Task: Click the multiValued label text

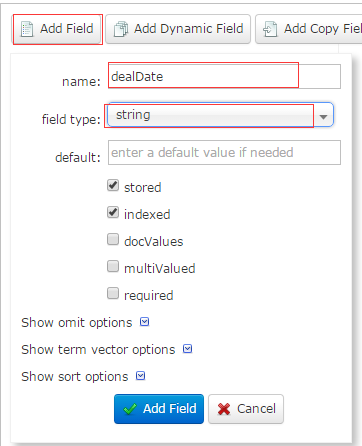Action: coord(160,269)
